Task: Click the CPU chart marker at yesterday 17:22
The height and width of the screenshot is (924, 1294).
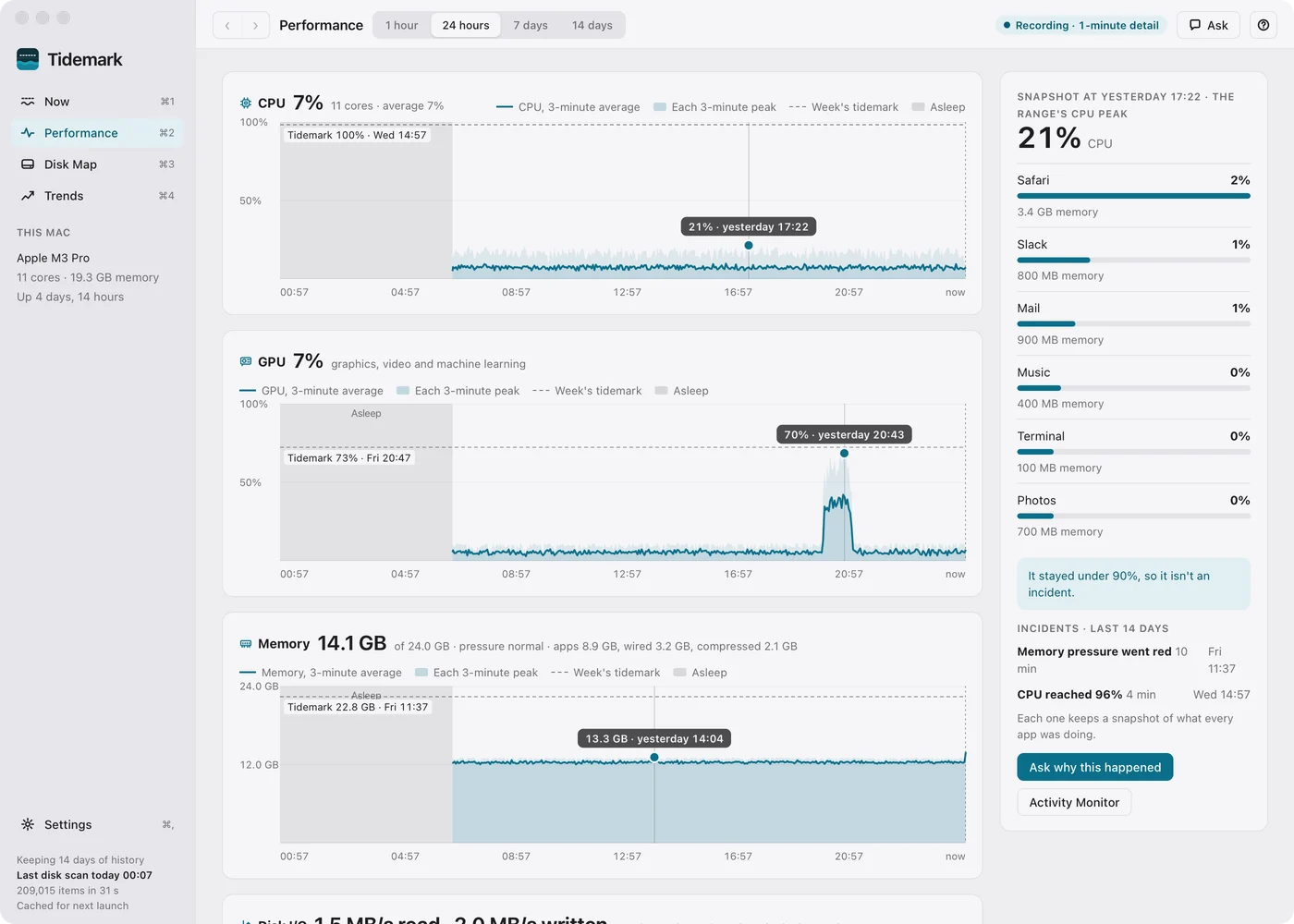Action: point(749,245)
